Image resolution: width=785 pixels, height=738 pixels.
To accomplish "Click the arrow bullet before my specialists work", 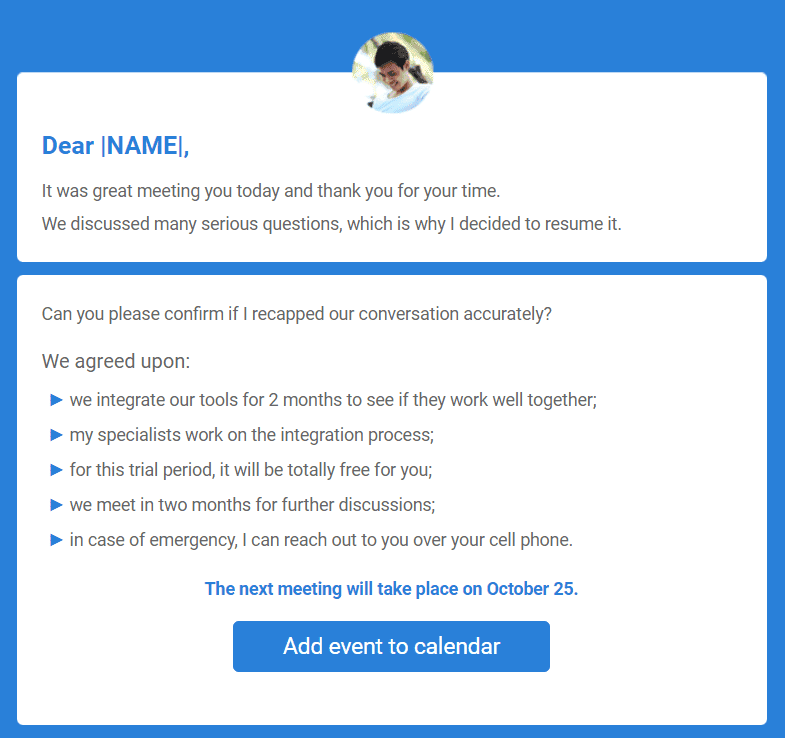I will (x=56, y=435).
